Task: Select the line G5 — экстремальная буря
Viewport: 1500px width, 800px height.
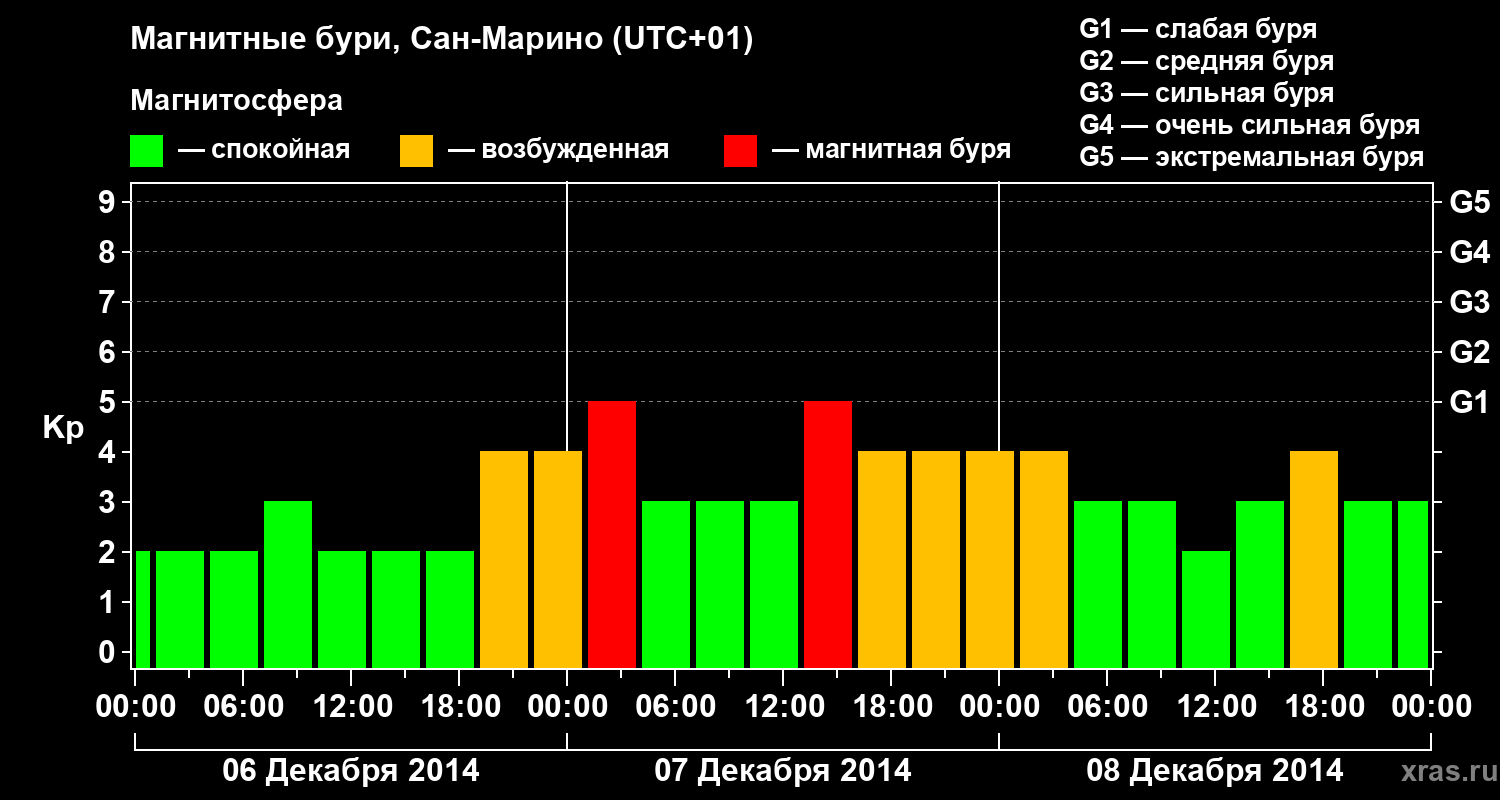Action: (1252, 157)
